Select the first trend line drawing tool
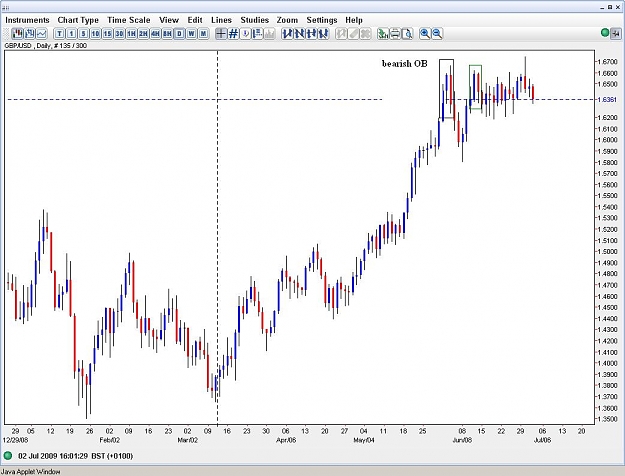Viewport: 625px width, 476px height. pos(287,34)
